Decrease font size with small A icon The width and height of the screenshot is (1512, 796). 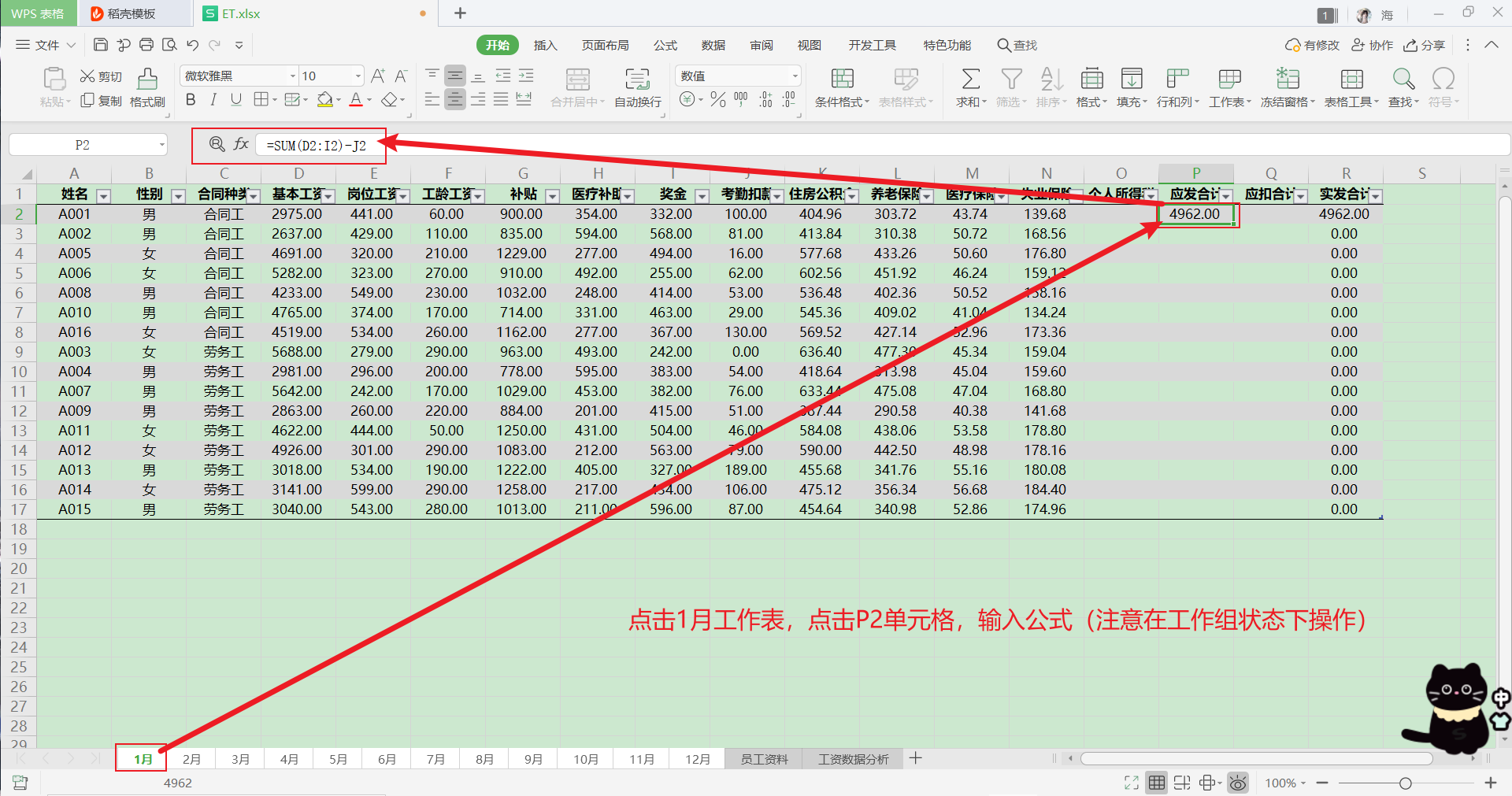[401, 76]
